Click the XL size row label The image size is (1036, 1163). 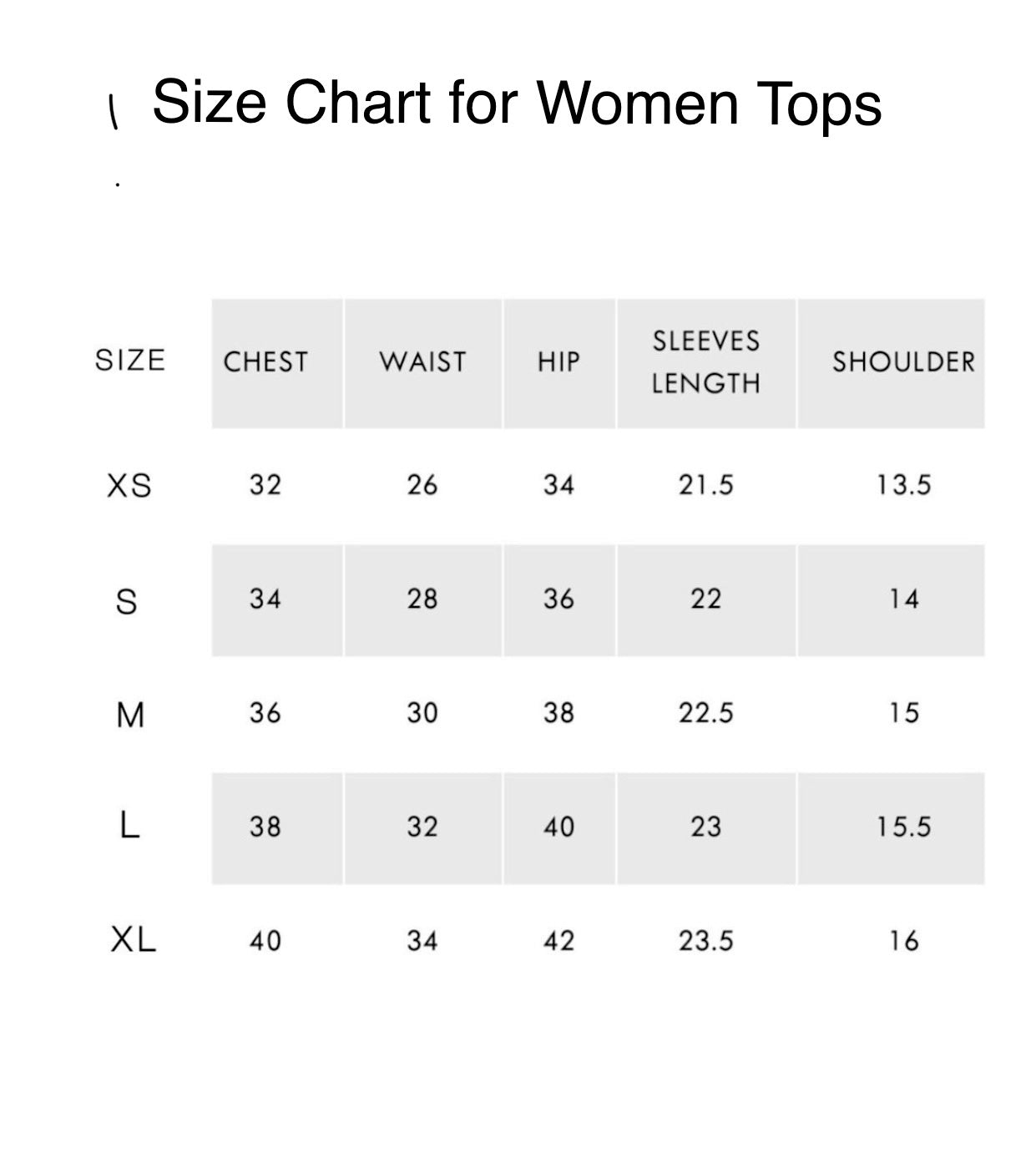click(x=133, y=941)
